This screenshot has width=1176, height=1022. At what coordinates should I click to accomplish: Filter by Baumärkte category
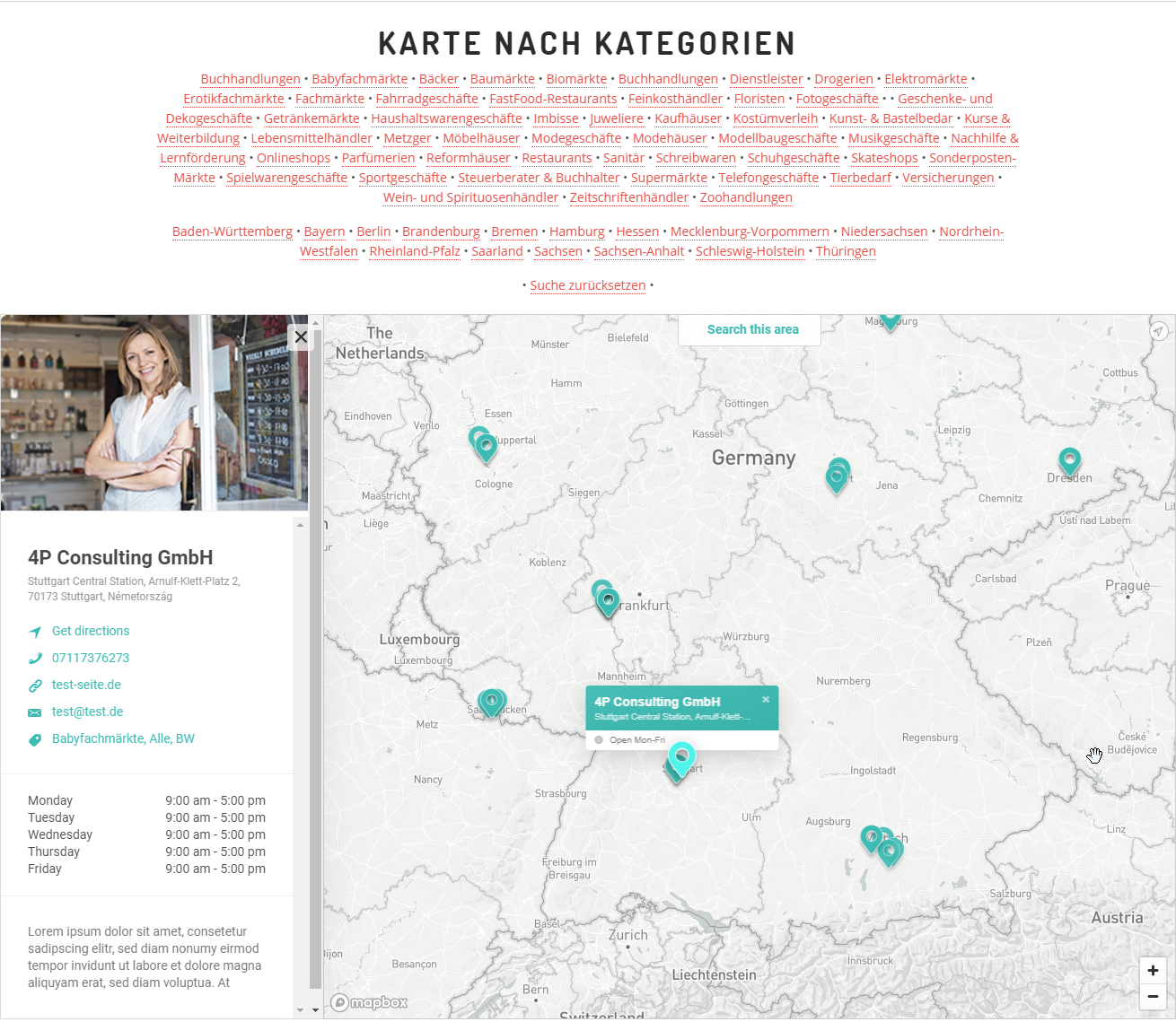[503, 79]
